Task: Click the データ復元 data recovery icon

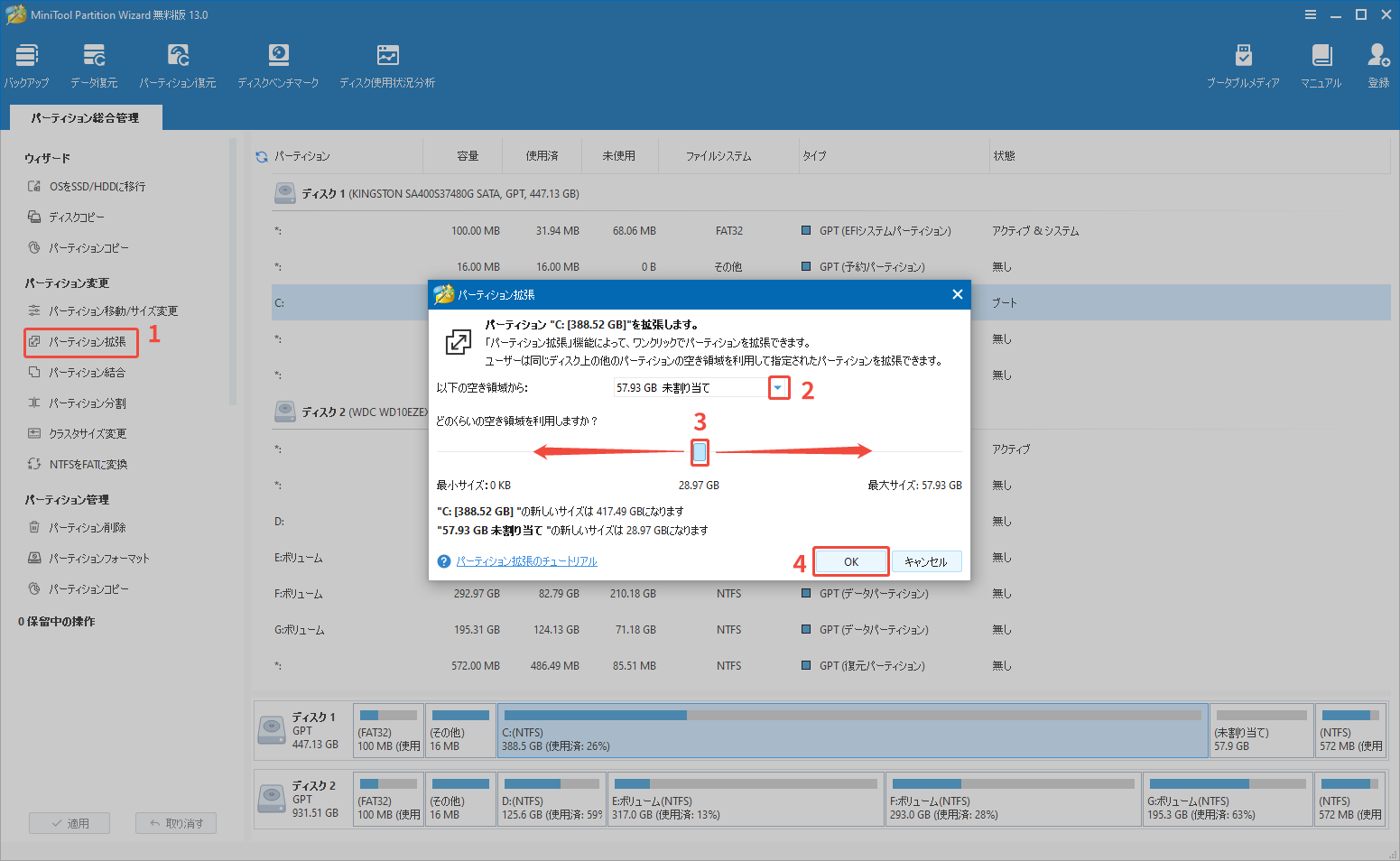Action: (94, 56)
